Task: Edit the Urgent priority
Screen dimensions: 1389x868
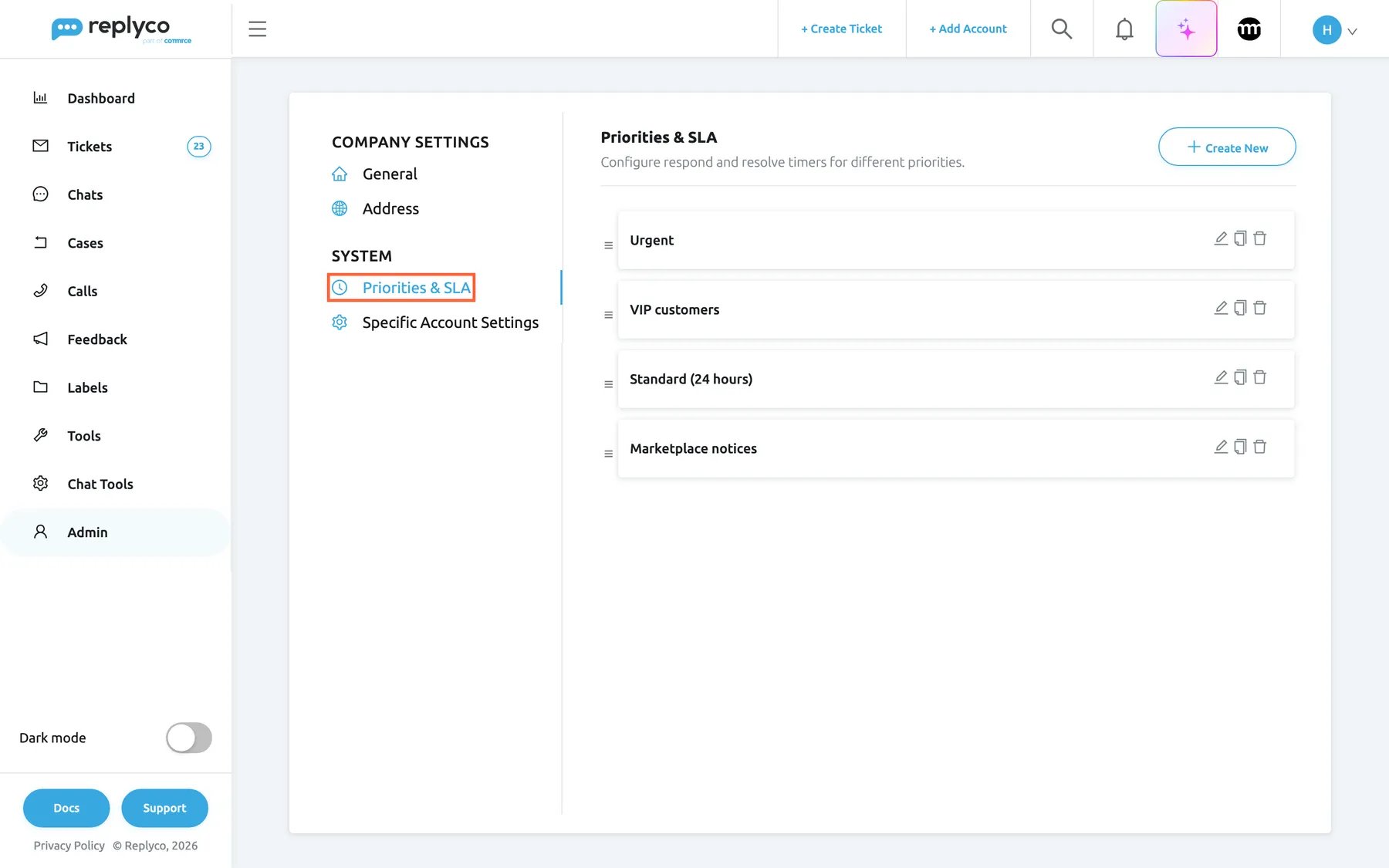Action: tap(1221, 238)
